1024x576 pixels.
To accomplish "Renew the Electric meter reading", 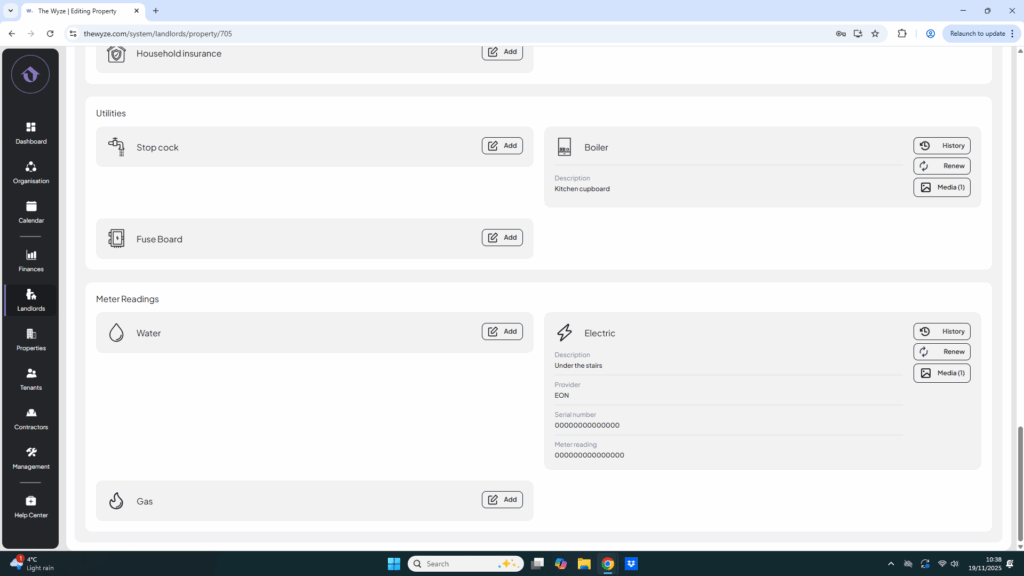I will point(941,352).
